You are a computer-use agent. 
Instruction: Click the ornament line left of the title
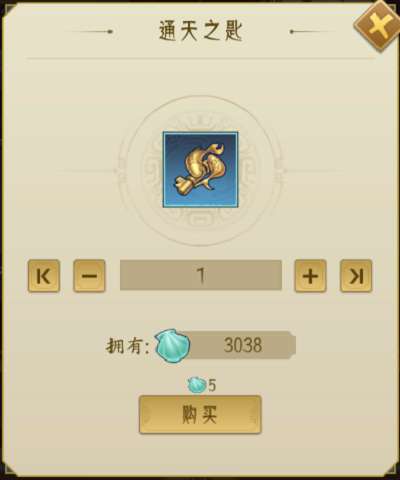pos(90,32)
